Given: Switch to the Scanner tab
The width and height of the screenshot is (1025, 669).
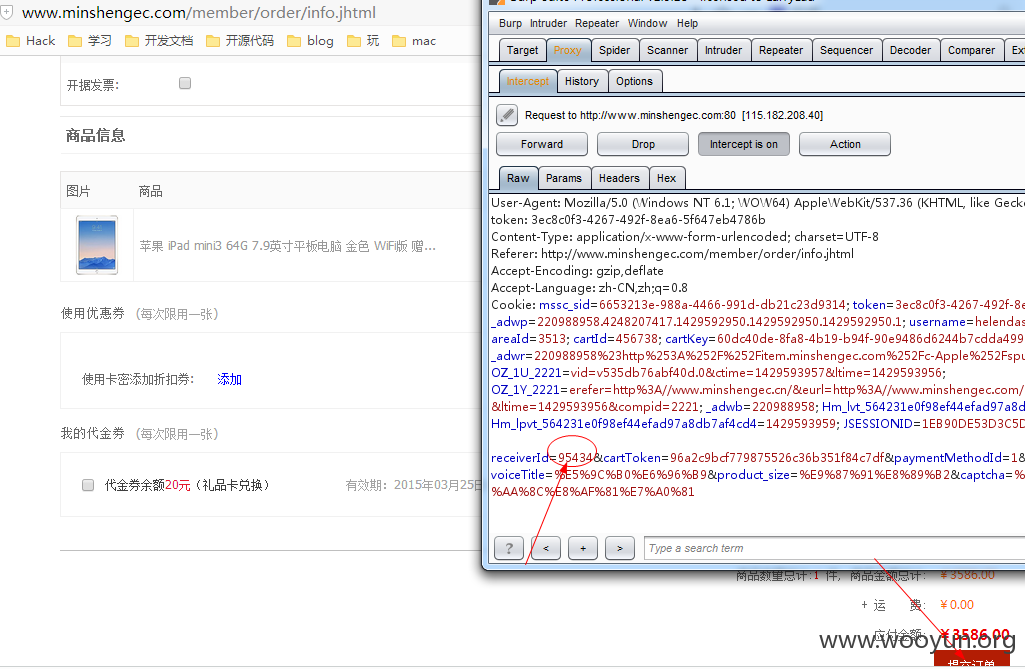Looking at the screenshot, I should click(667, 50).
